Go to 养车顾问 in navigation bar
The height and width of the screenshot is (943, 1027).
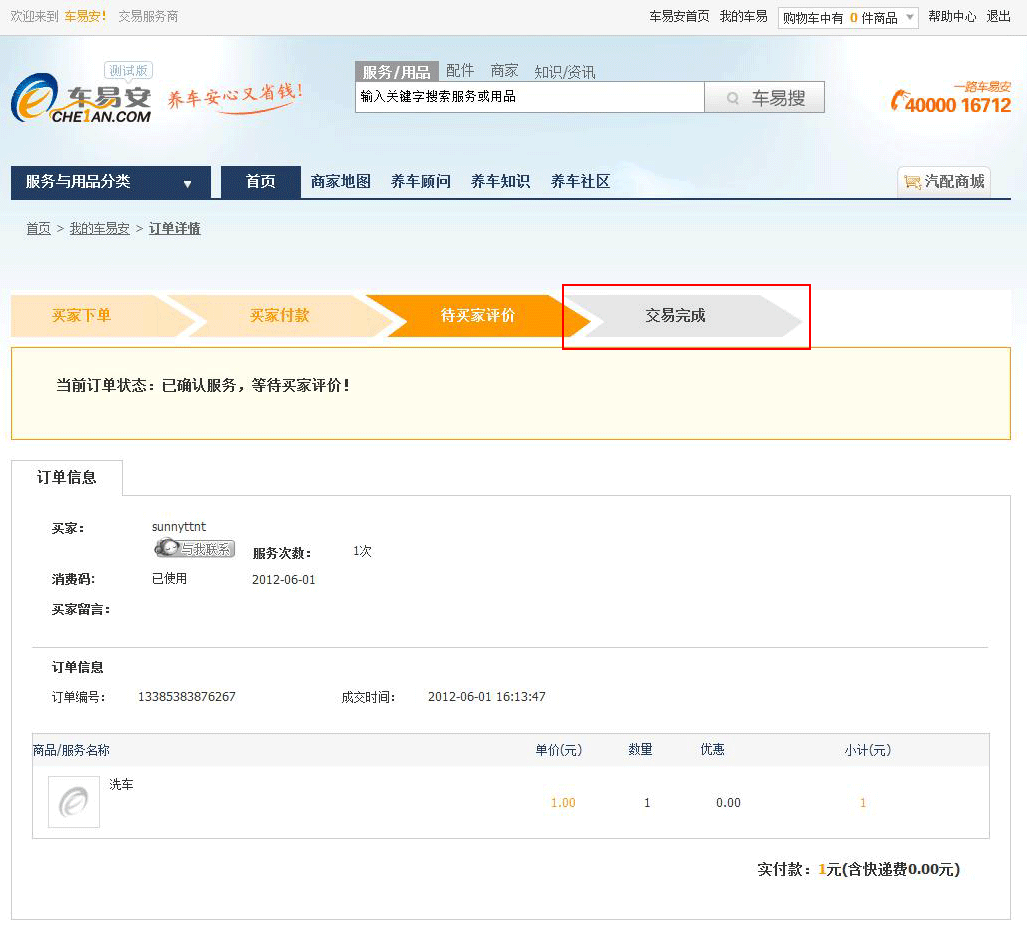421,182
